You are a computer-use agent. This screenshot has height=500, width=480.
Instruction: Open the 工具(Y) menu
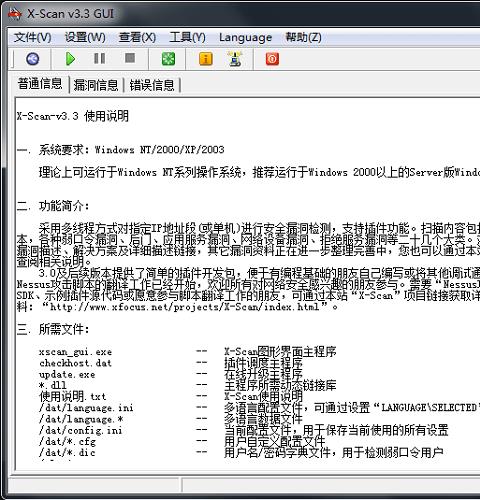[x=187, y=37]
